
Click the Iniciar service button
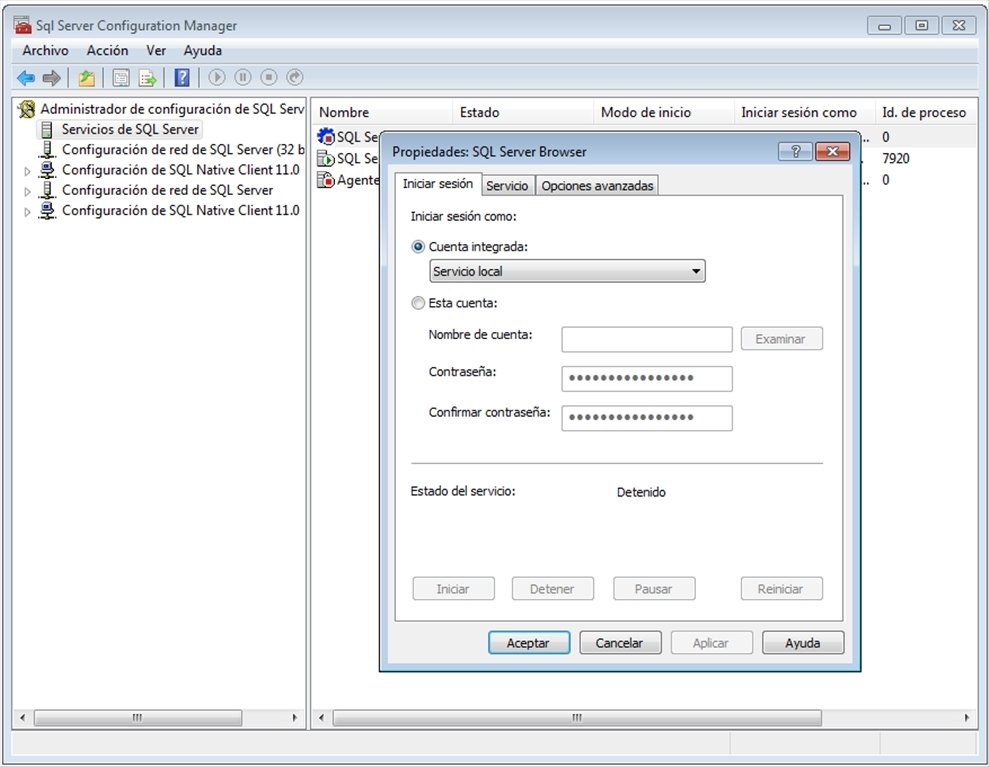point(454,588)
